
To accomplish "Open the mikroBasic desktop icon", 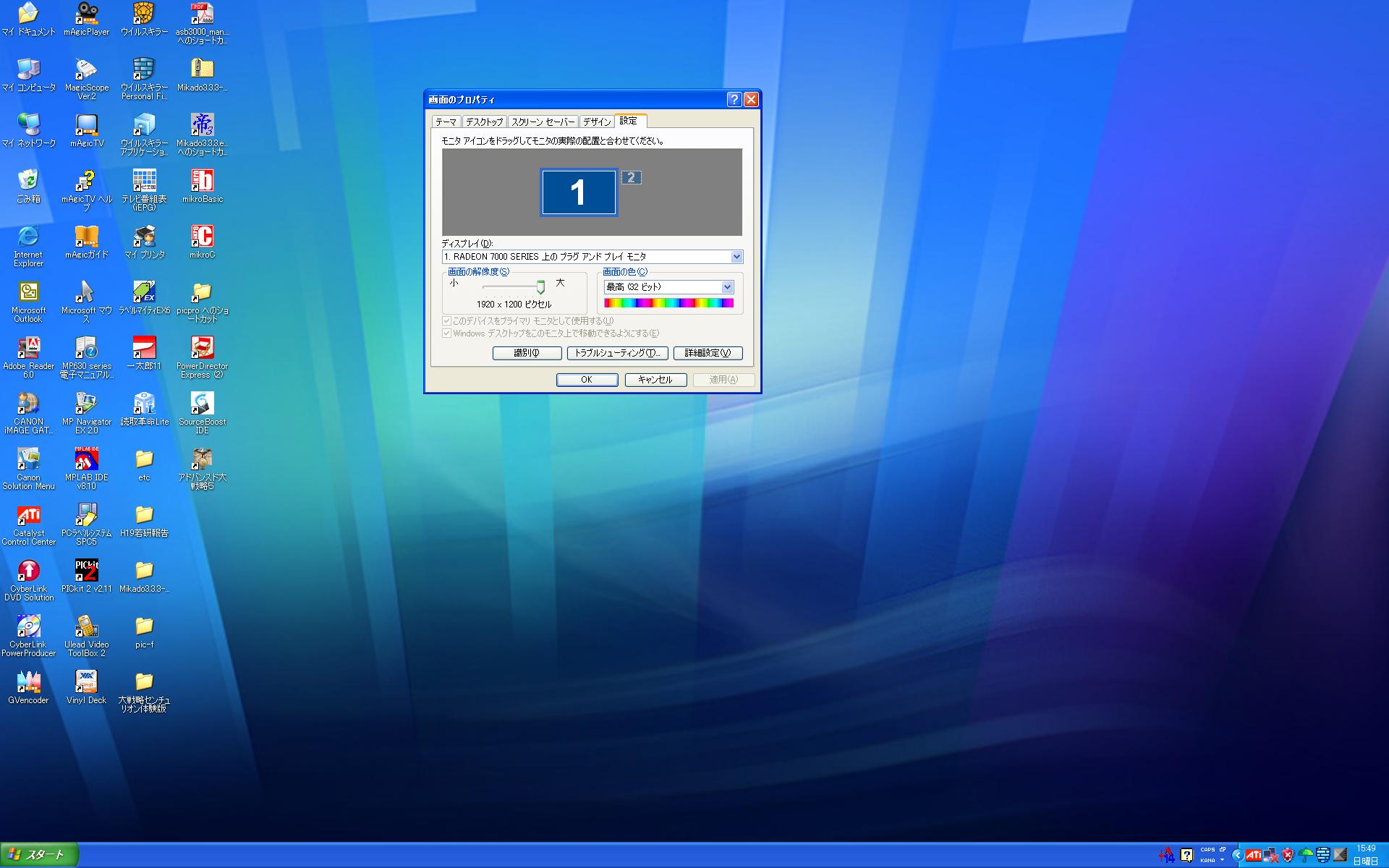I will 202,181.
